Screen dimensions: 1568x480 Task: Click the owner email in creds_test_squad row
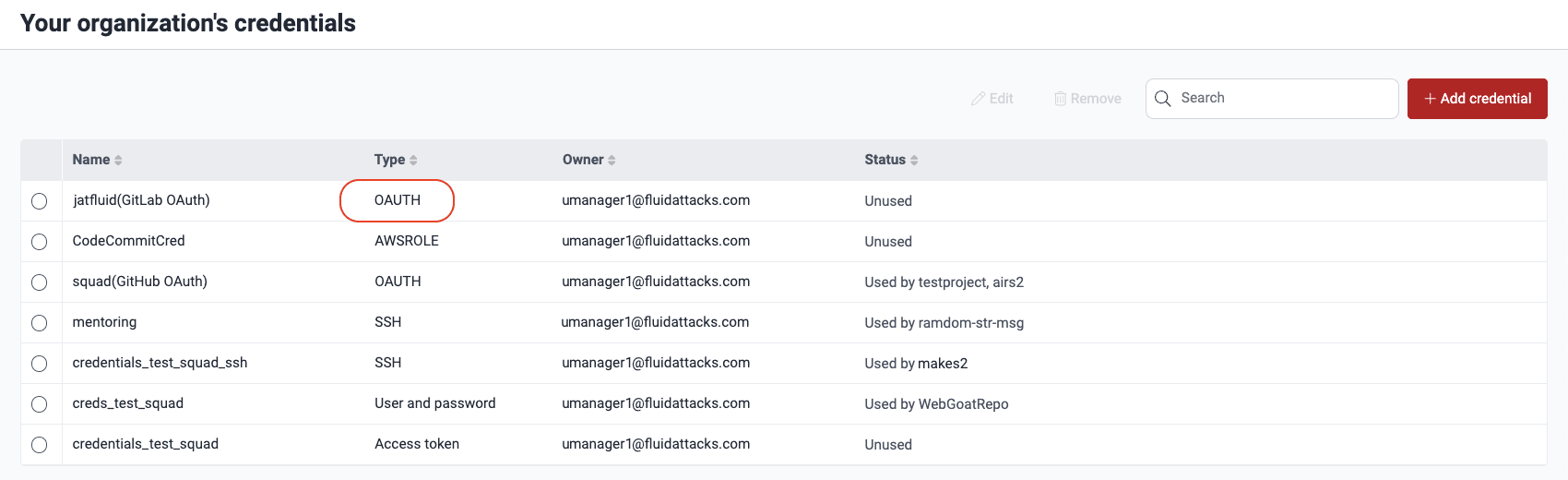click(656, 403)
